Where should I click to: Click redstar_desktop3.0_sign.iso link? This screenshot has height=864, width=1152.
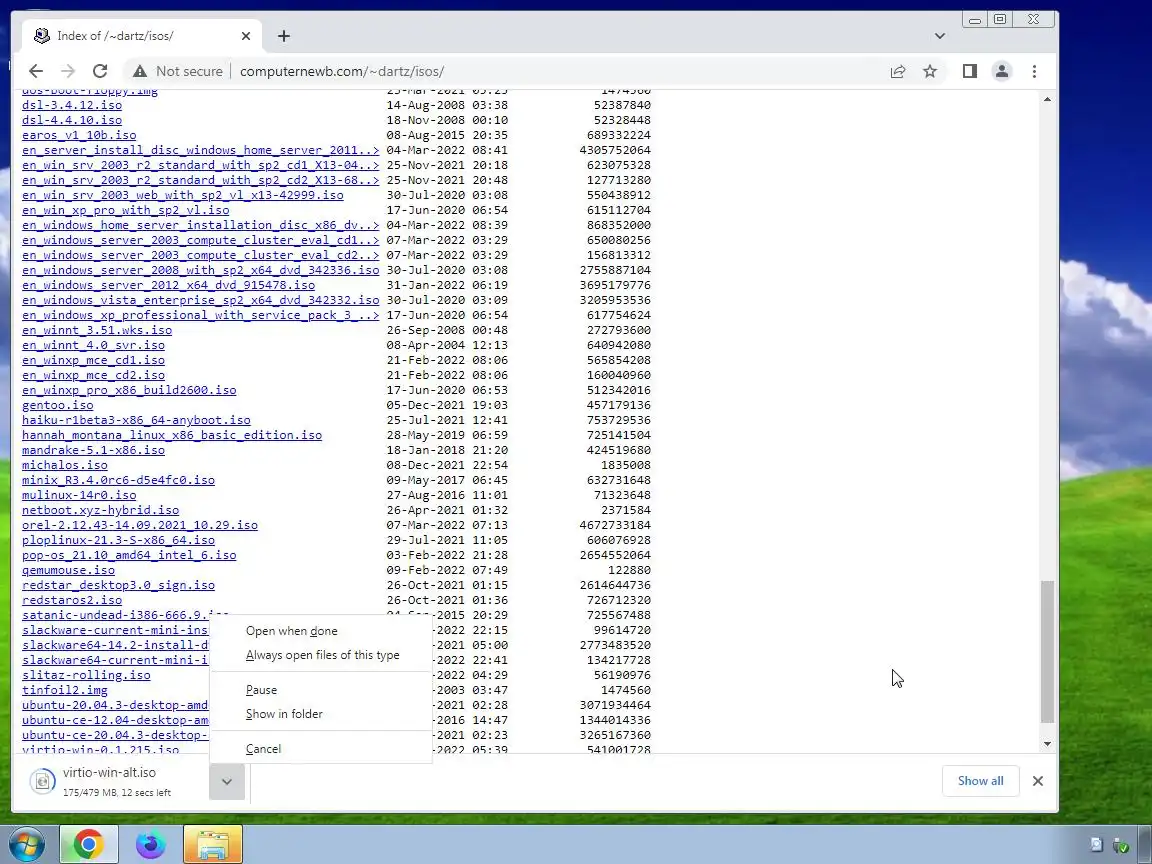pyautogui.click(x=118, y=585)
